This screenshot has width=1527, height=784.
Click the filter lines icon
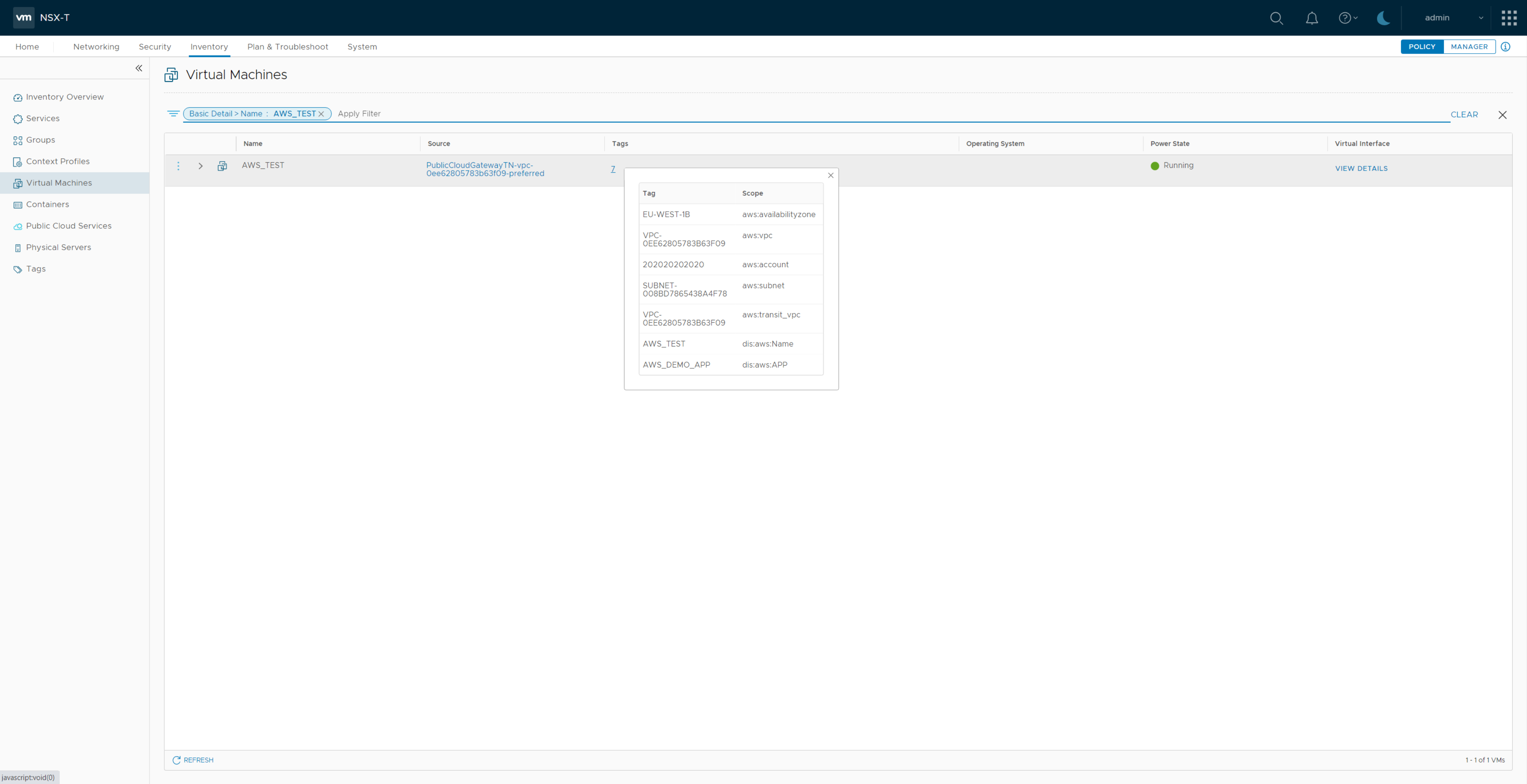pos(173,113)
